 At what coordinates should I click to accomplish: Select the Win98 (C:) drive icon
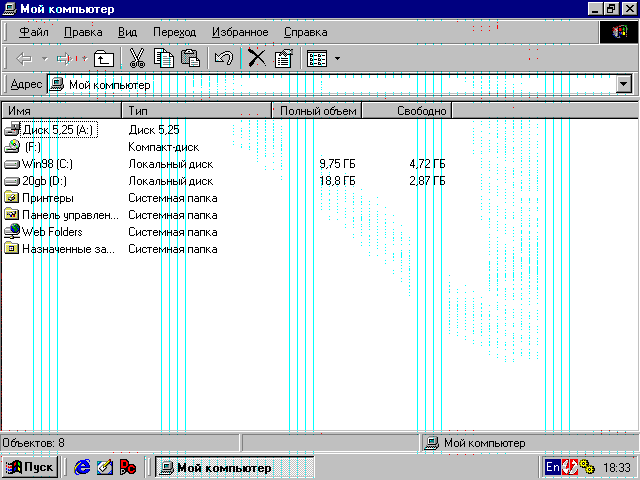[11, 164]
